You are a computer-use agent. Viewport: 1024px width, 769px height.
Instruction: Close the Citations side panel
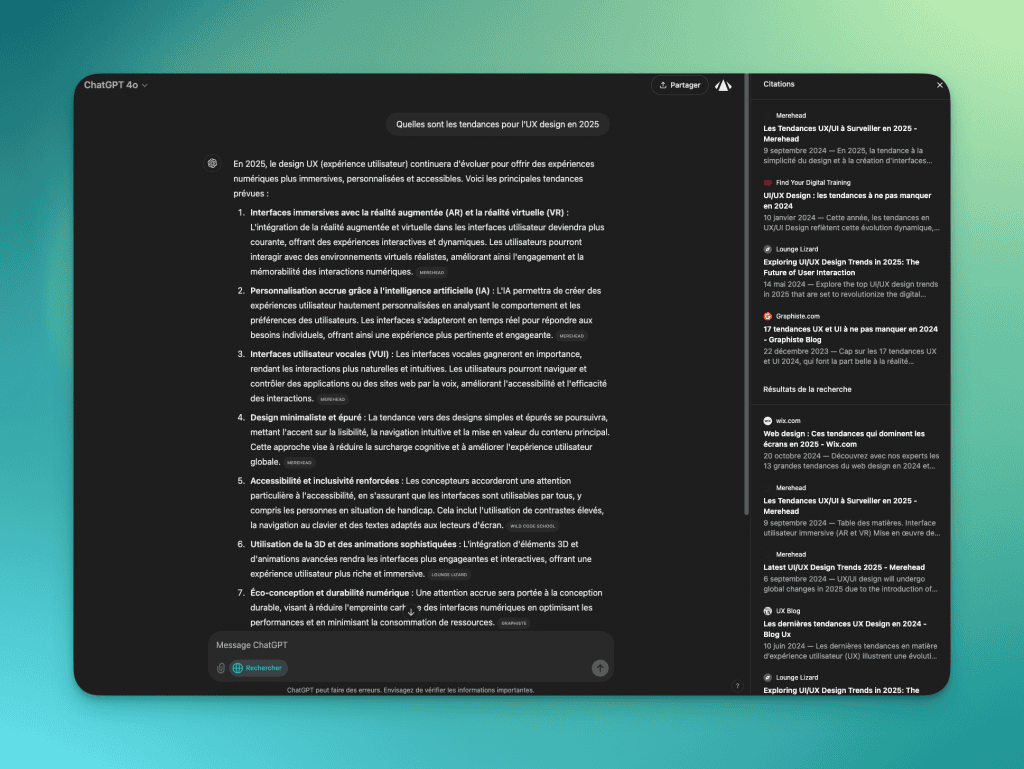click(x=940, y=85)
